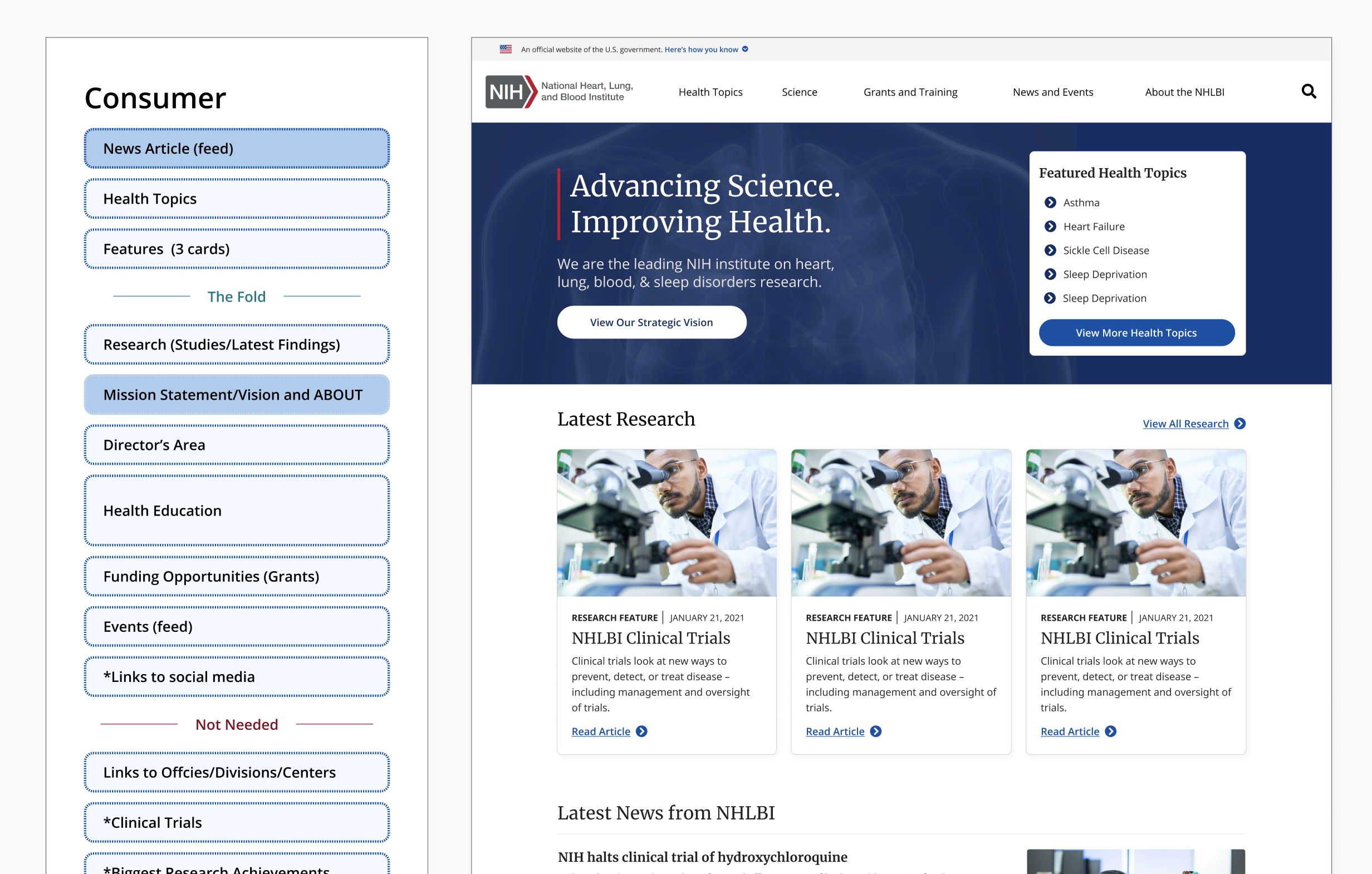Click the arrow icon next to View All Research

(1239, 423)
